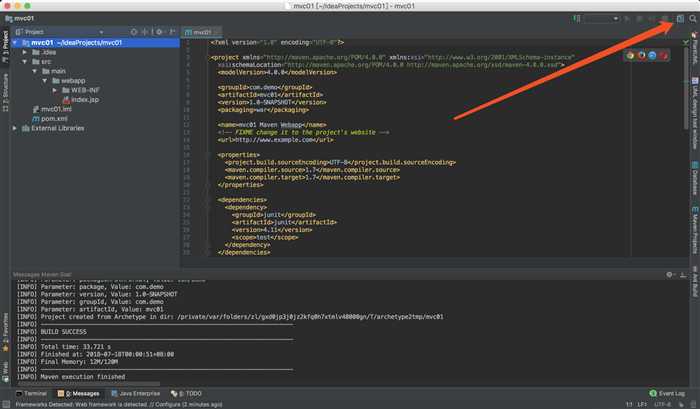Hide the Messages panel
The image size is (700, 409).
(x=683, y=275)
